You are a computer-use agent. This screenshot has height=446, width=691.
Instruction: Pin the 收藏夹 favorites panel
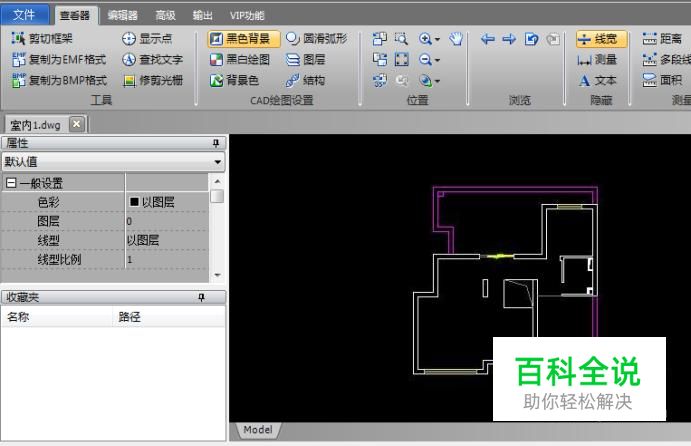[x=201, y=297]
